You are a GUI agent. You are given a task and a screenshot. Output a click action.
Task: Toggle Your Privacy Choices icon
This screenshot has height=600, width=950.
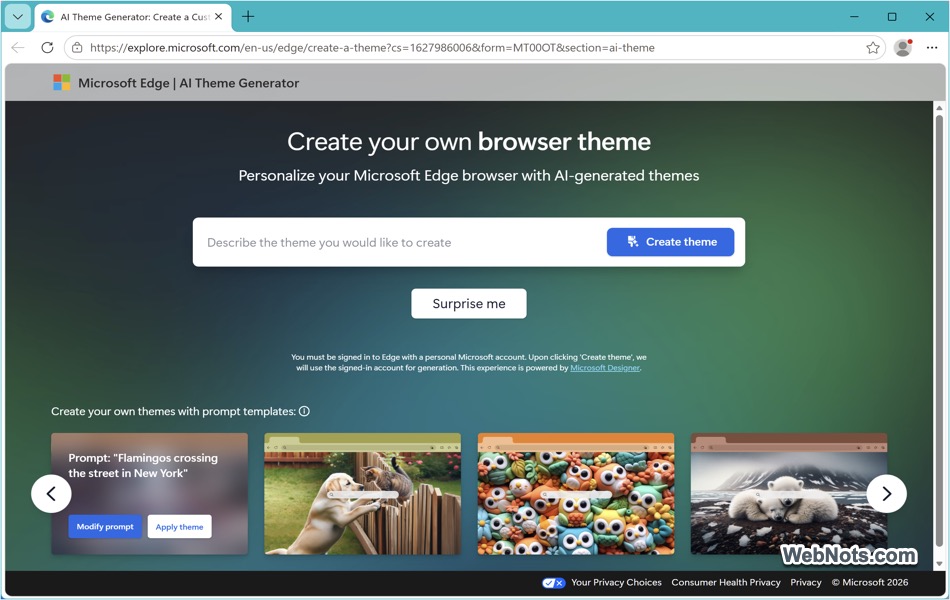pyautogui.click(x=553, y=582)
